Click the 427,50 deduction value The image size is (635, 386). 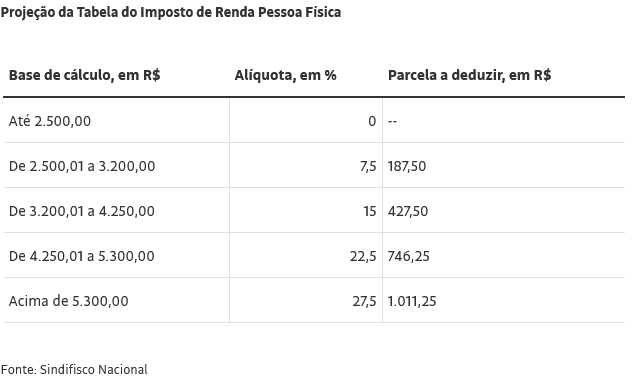coord(408,211)
